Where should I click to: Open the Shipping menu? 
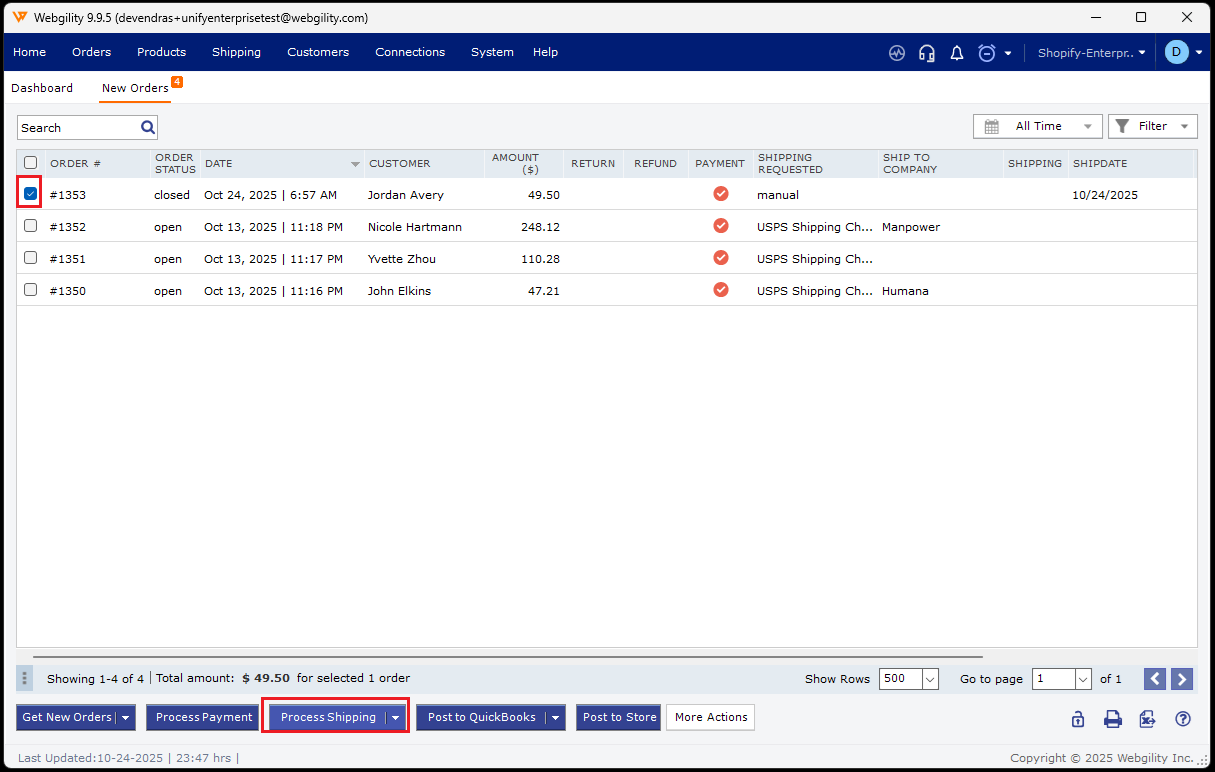pos(236,52)
